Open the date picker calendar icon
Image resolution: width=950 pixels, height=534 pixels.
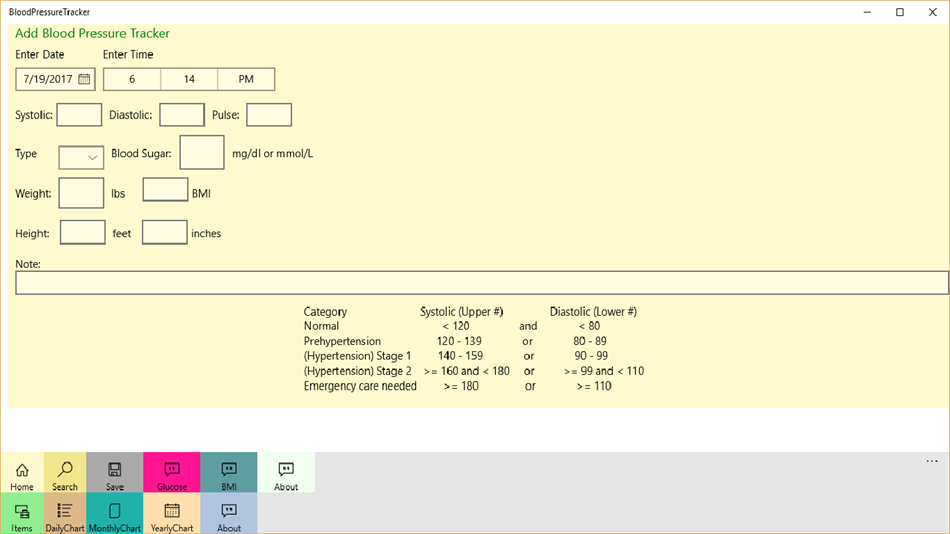click(x=84, y=79)
